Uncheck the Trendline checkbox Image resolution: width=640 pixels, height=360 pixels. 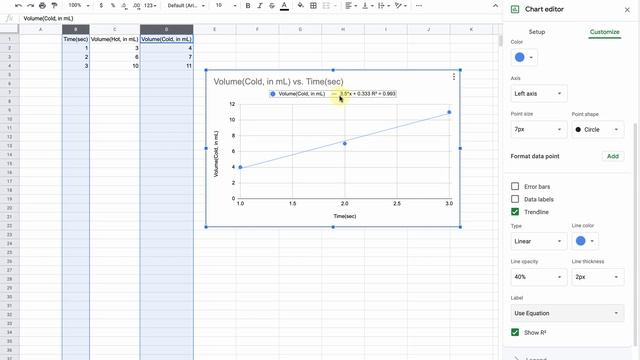point(515,211)
